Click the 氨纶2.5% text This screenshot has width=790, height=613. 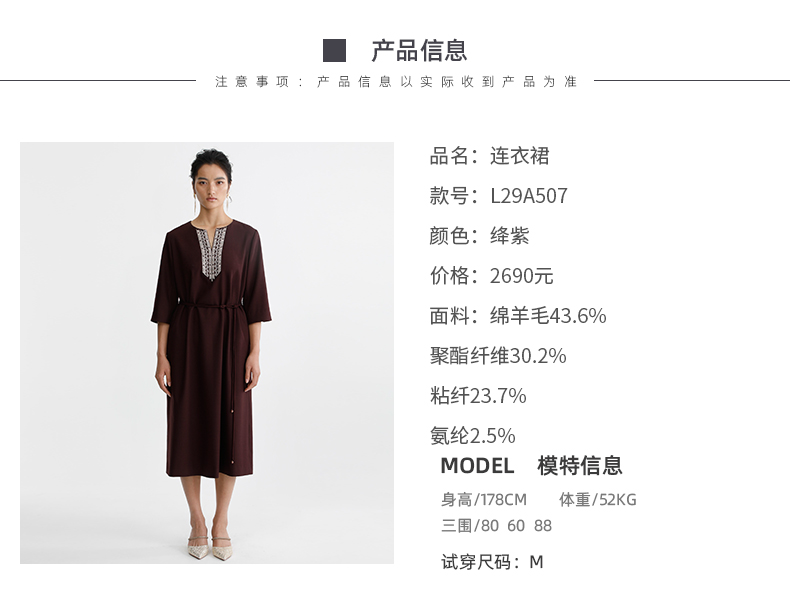[x=473, y=435]
